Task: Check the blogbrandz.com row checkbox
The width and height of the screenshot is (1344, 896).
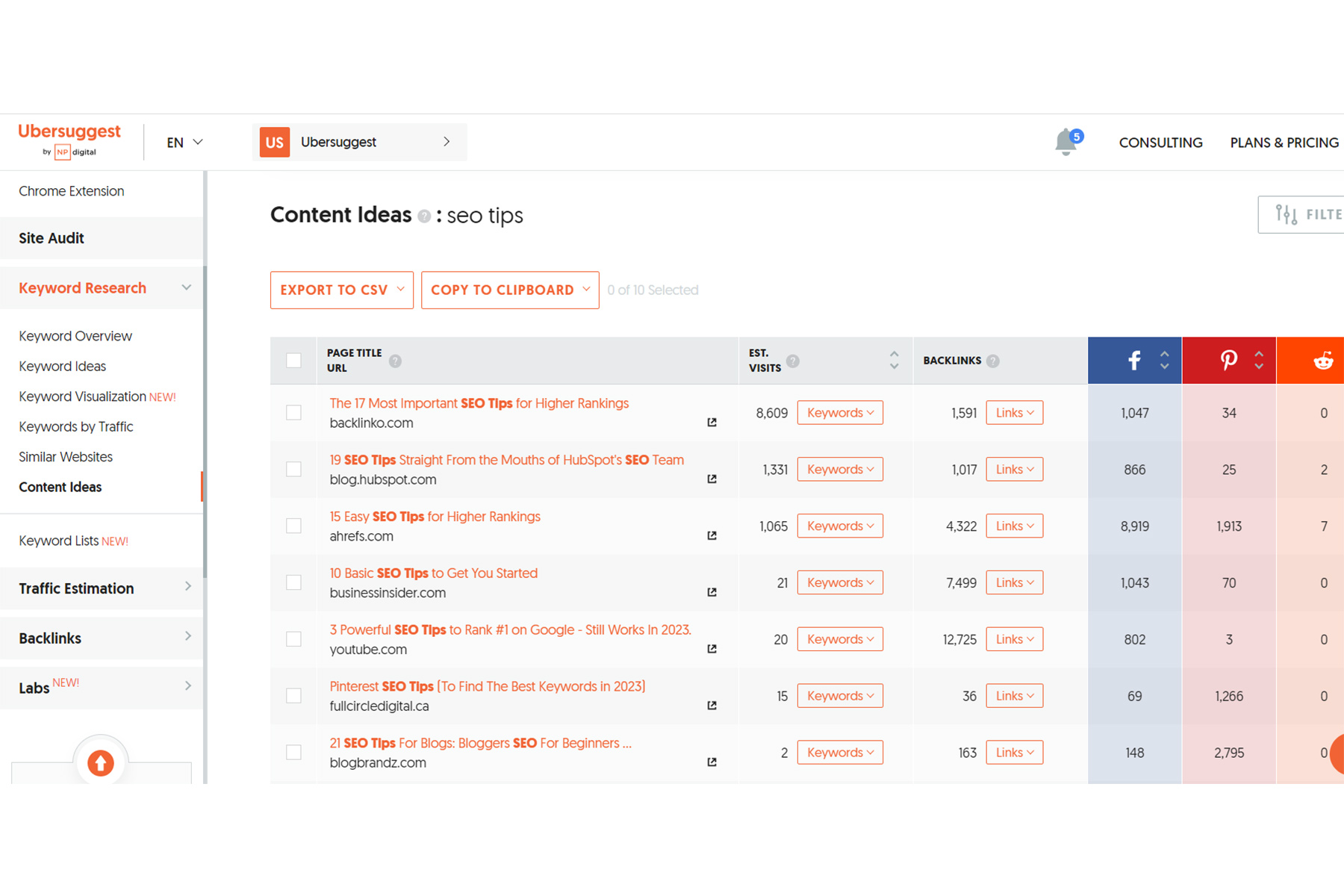Action: [x=293, y=753]
